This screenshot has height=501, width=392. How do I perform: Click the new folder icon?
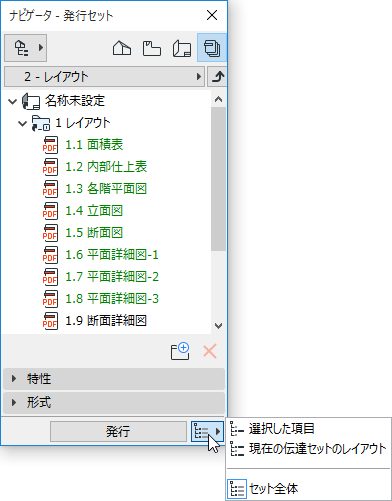click(x=180, y=351)
